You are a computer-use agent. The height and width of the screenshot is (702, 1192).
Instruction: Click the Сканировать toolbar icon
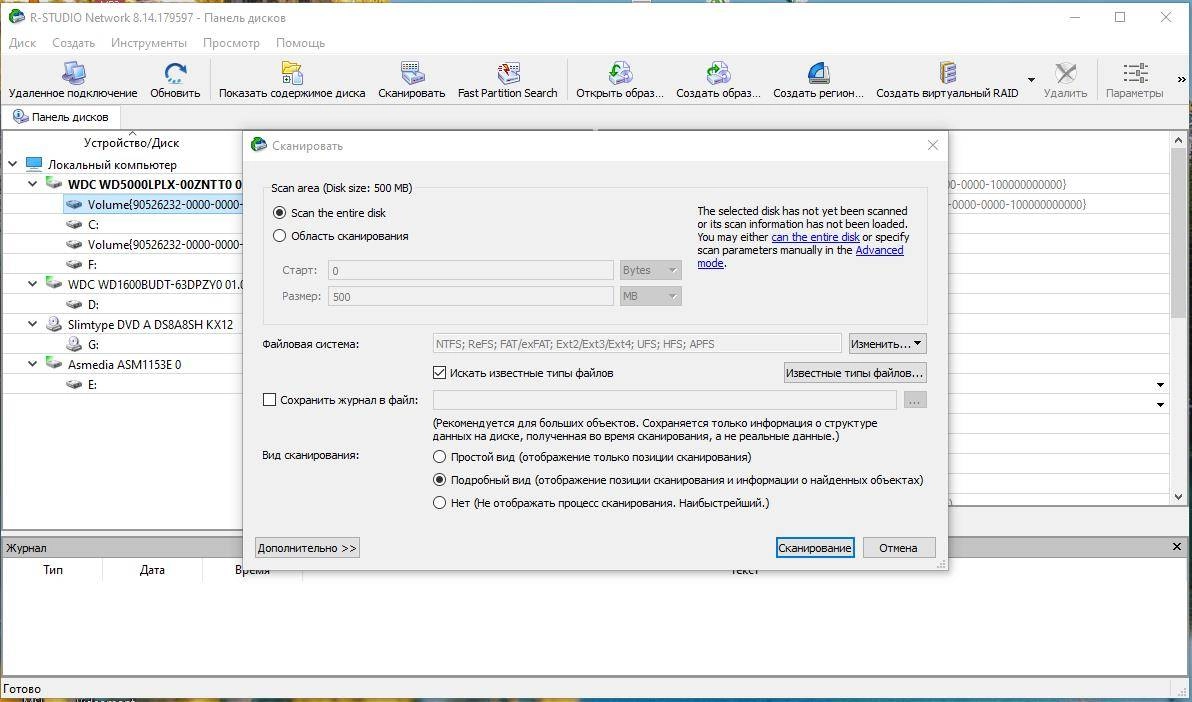(x=411, y=74)
